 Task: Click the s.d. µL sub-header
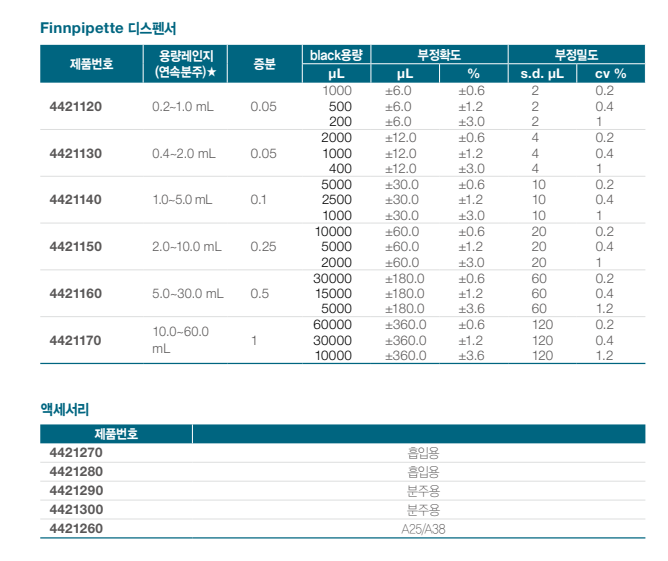(542, 74)
